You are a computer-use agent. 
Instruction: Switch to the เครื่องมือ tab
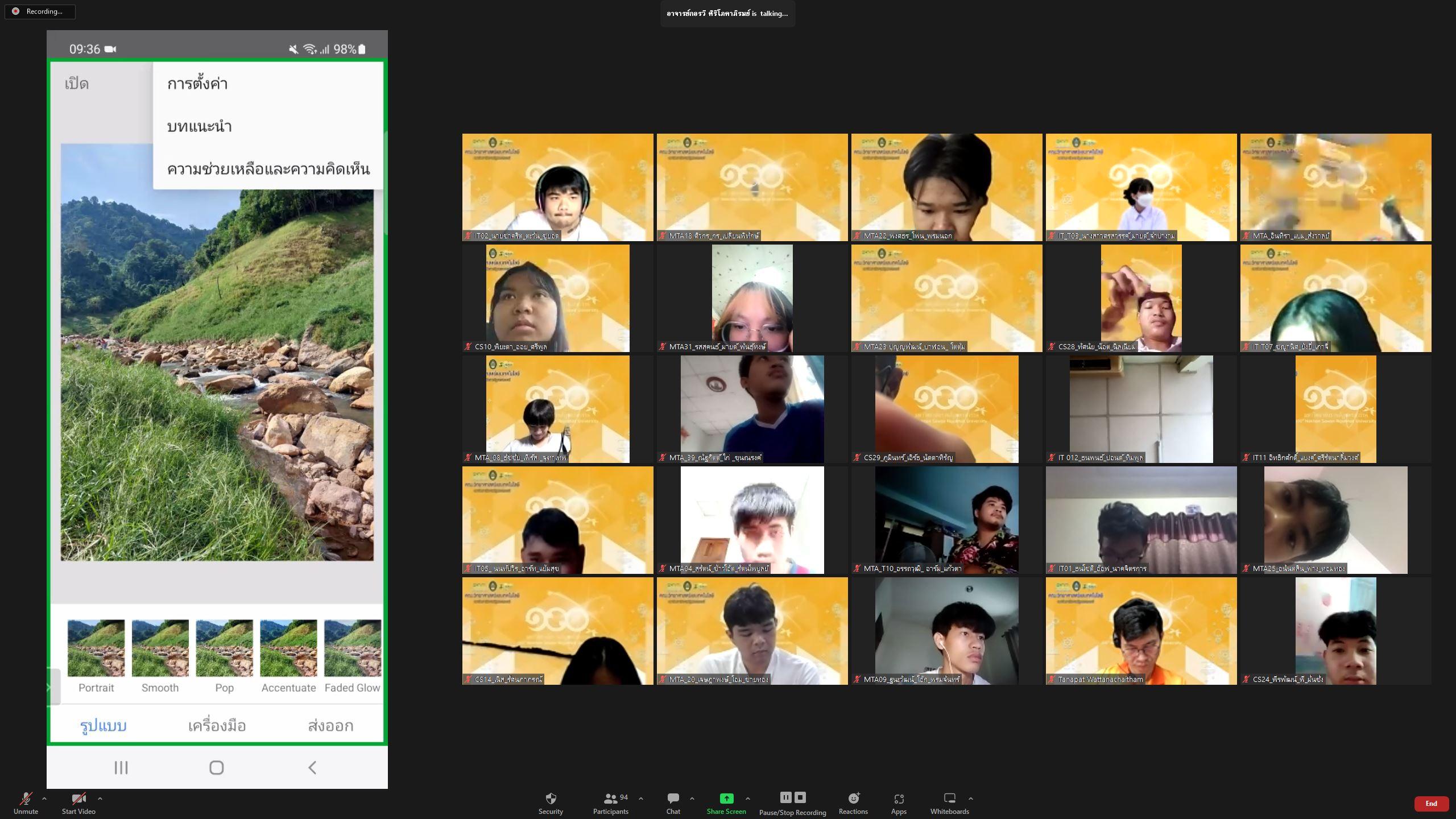217,725
